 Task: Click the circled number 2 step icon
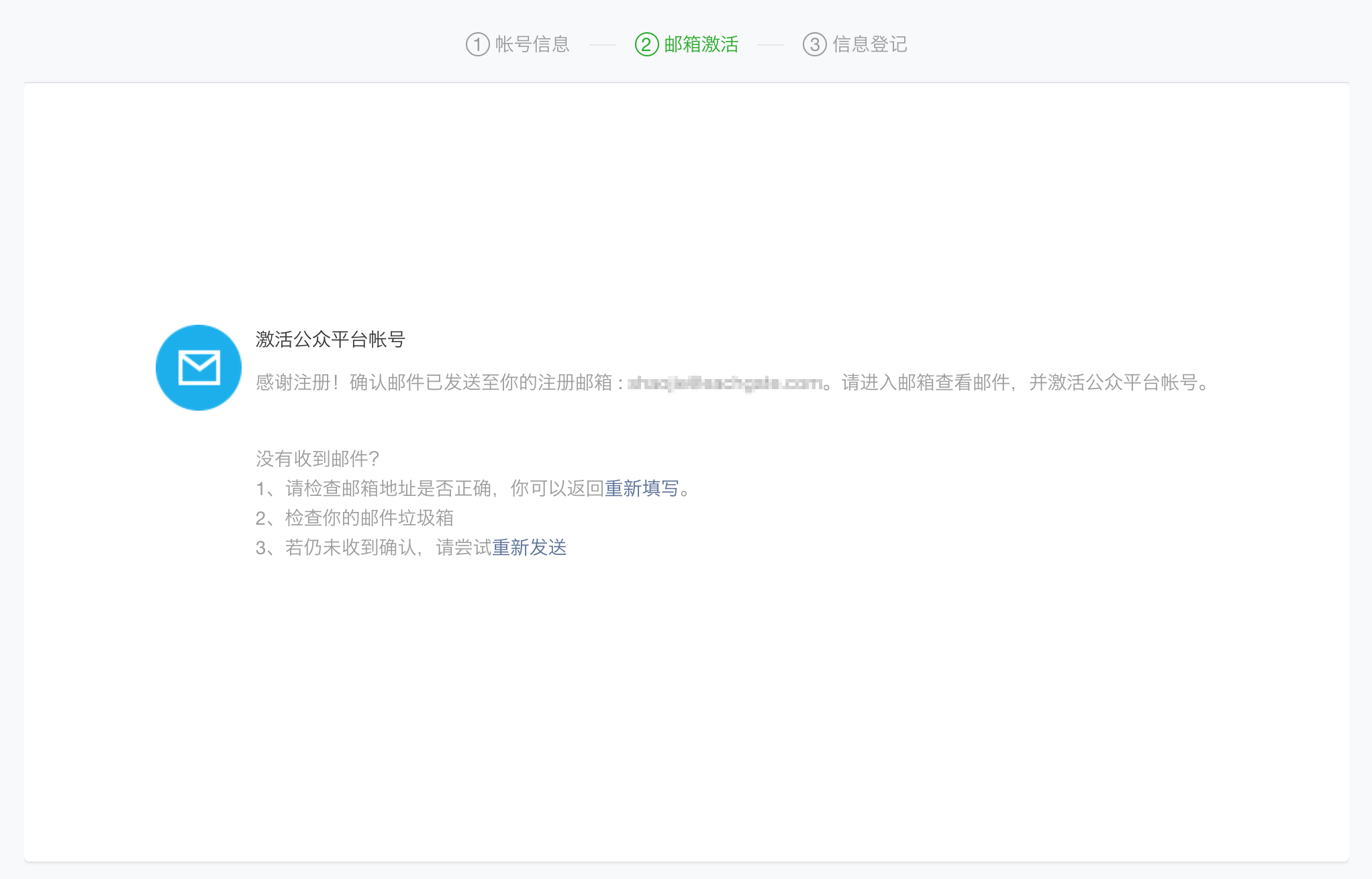pyautogui.click(x=646, y=44)
